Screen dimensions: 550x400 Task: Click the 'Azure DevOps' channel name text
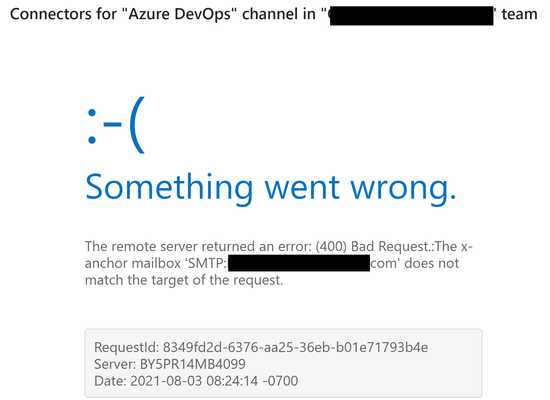[180, 14]
